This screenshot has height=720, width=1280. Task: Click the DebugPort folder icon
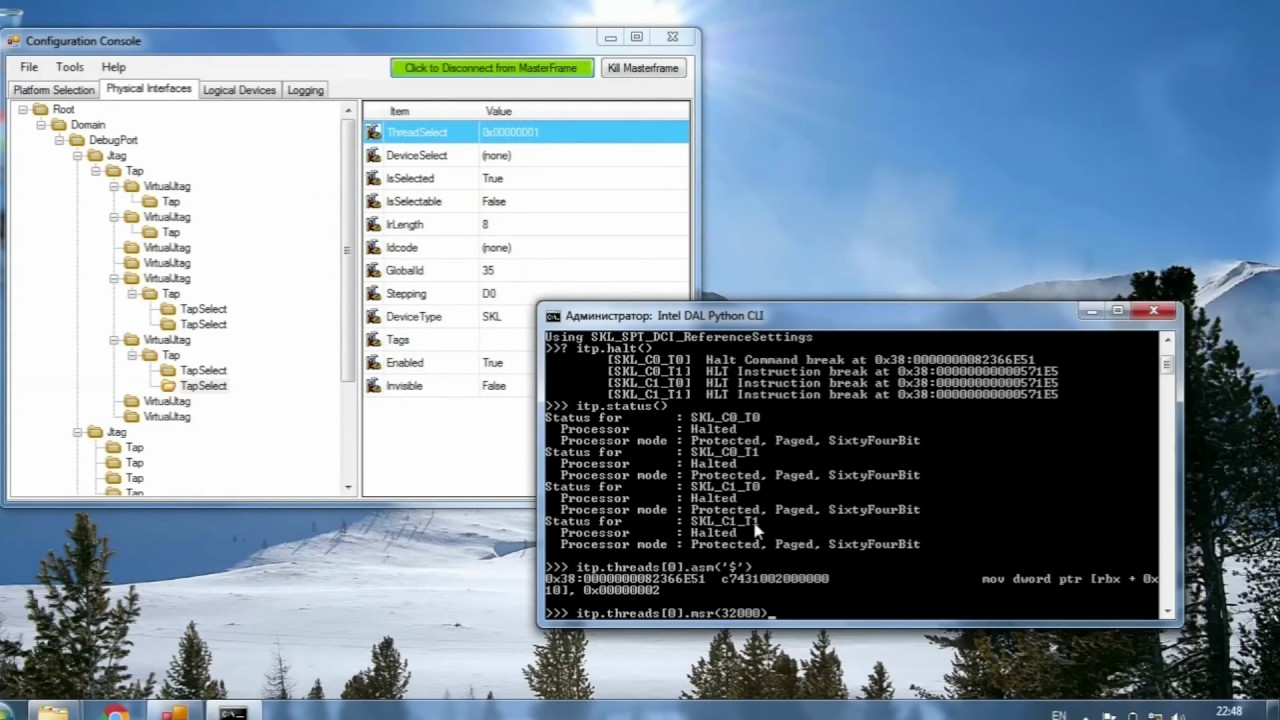coord(76,140)
